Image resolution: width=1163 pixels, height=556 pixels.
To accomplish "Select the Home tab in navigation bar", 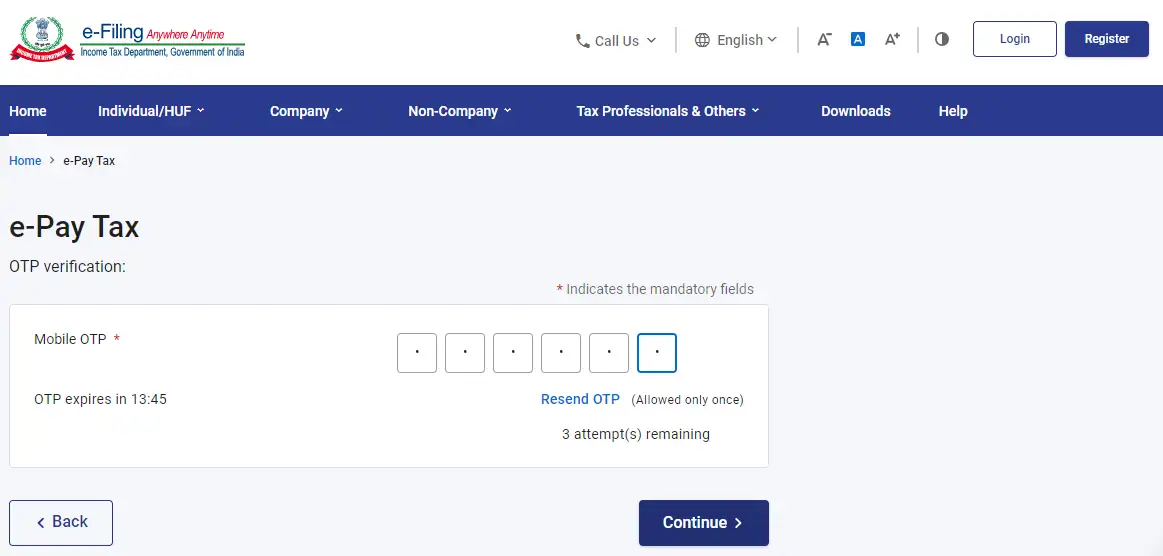I will tap(28, 111).
